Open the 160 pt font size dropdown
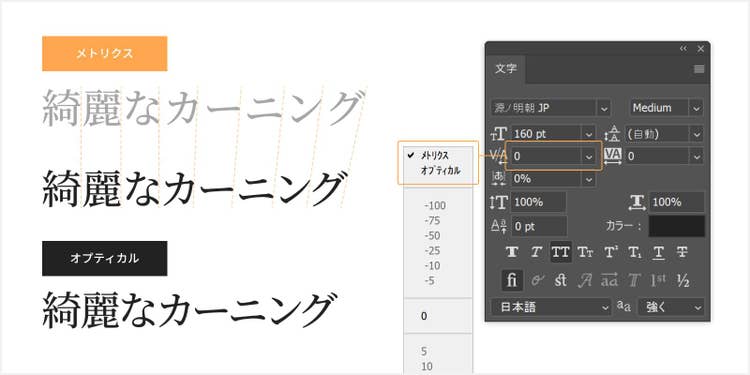 click(588, 134)
